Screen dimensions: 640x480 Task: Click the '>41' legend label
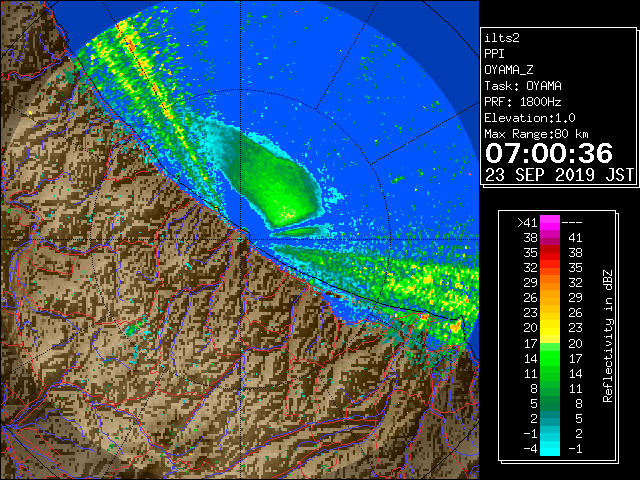[x=527, y=223]
